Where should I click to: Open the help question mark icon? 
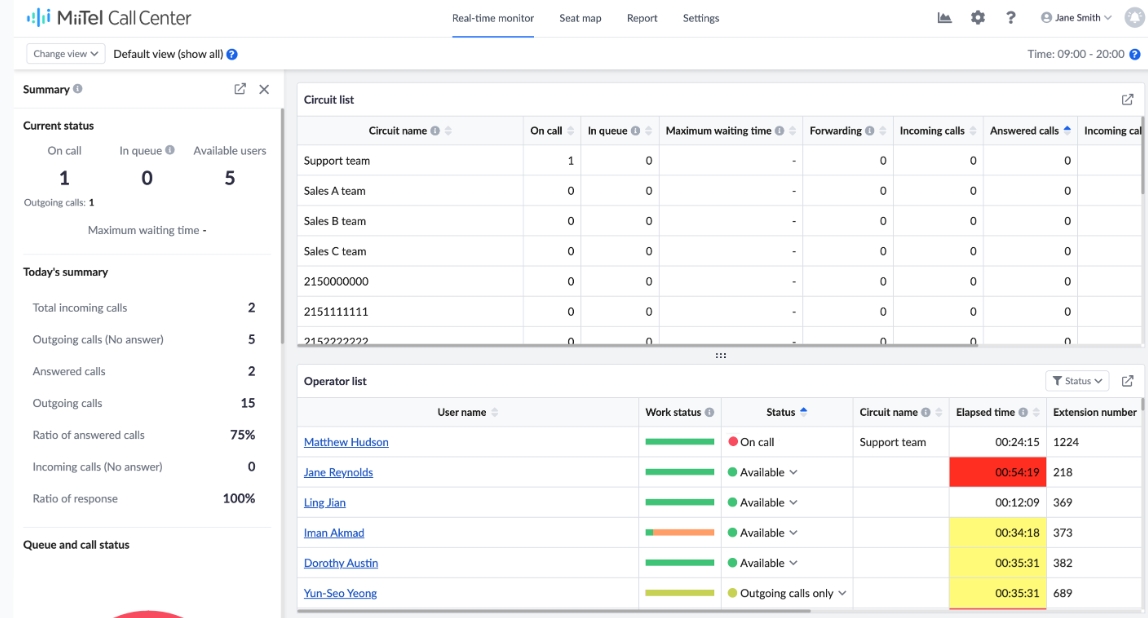[x=1011, y=18]
